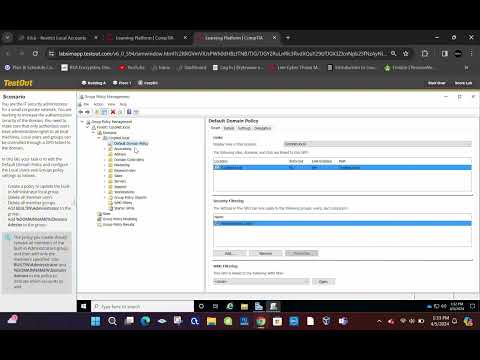
Task: Click the CorpDC navigation link
Action: 148,83
